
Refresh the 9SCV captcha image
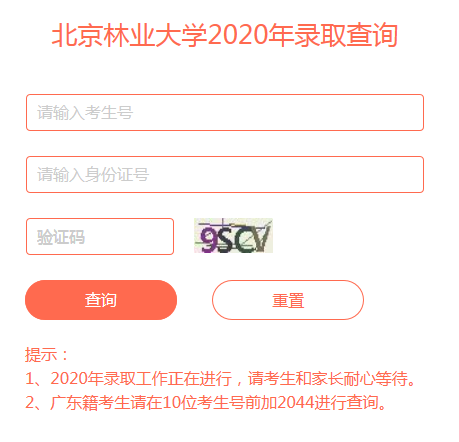[233, 236]
